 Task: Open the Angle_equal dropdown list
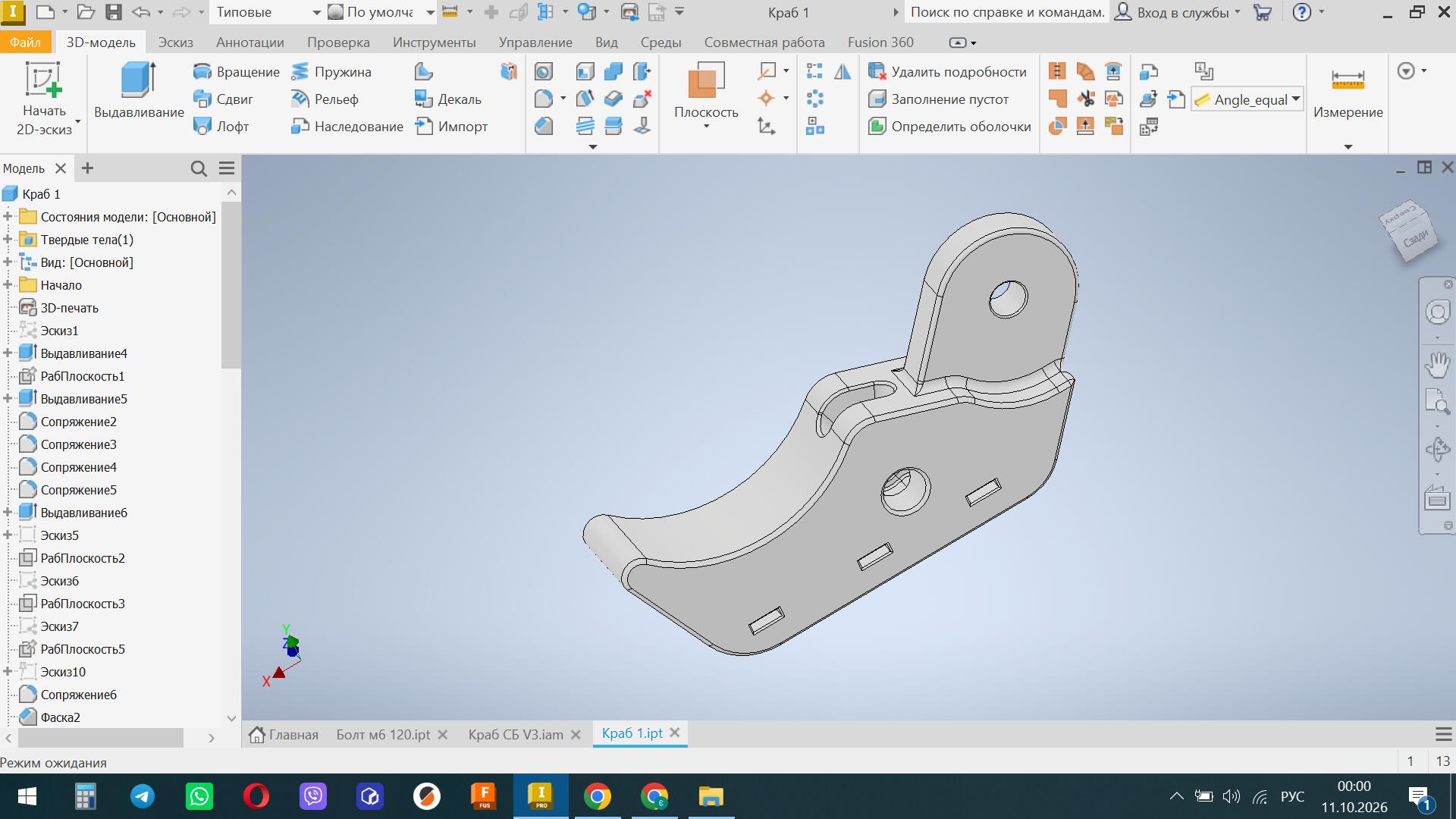coord(1296,99)
